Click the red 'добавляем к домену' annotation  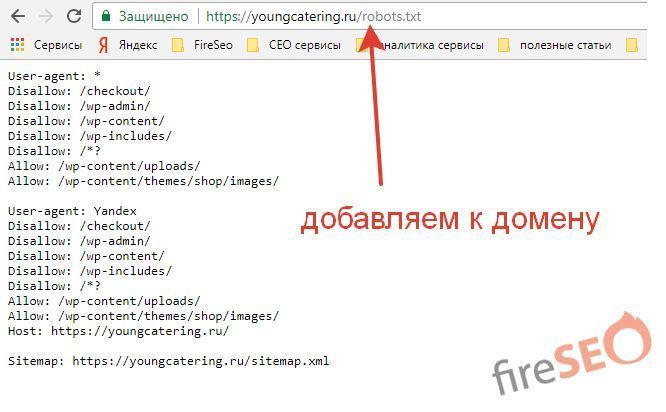[x=450, y=220]
